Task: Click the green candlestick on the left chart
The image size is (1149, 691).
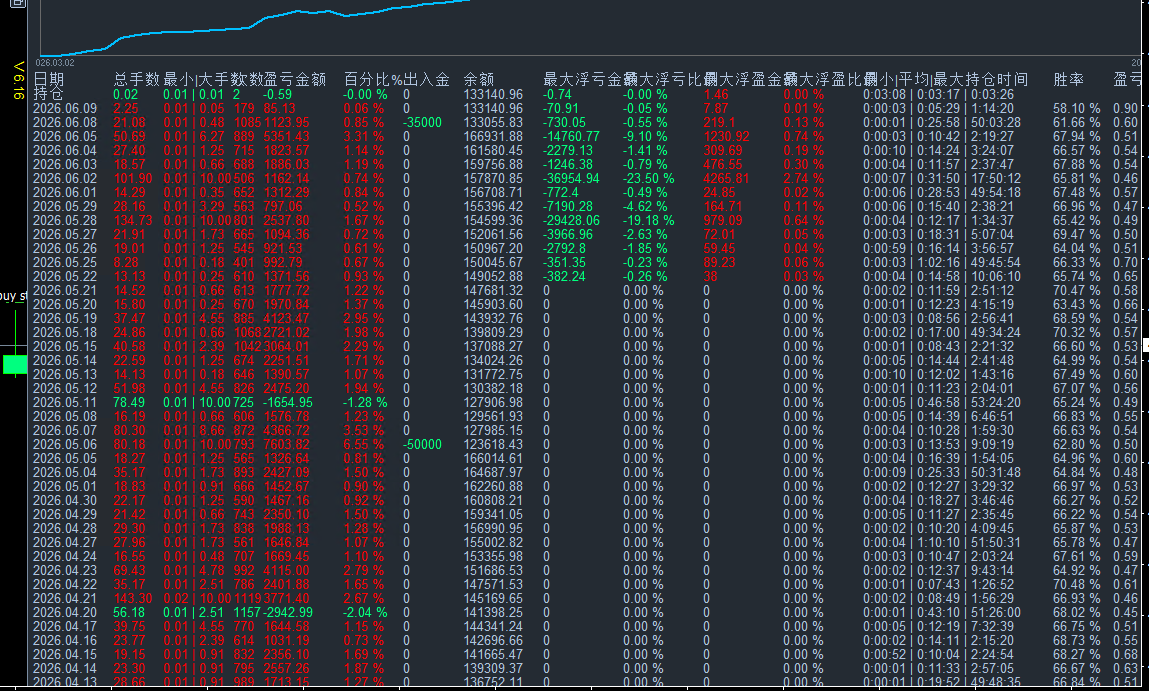Action: (x=15, y=363)
